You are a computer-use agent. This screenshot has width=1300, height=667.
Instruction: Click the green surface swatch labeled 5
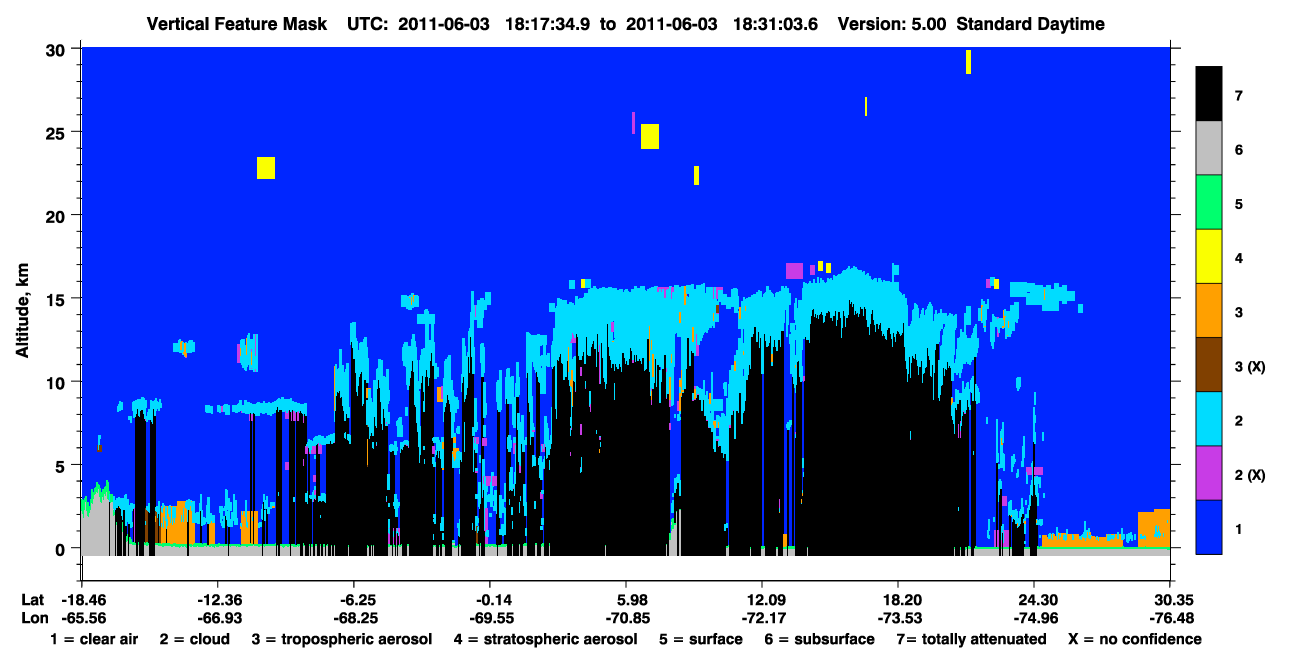tap(1209, 203)
